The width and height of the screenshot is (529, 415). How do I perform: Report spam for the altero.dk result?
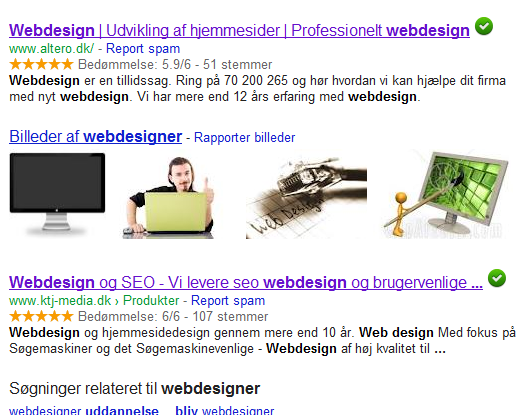click(x=143, y=49)
